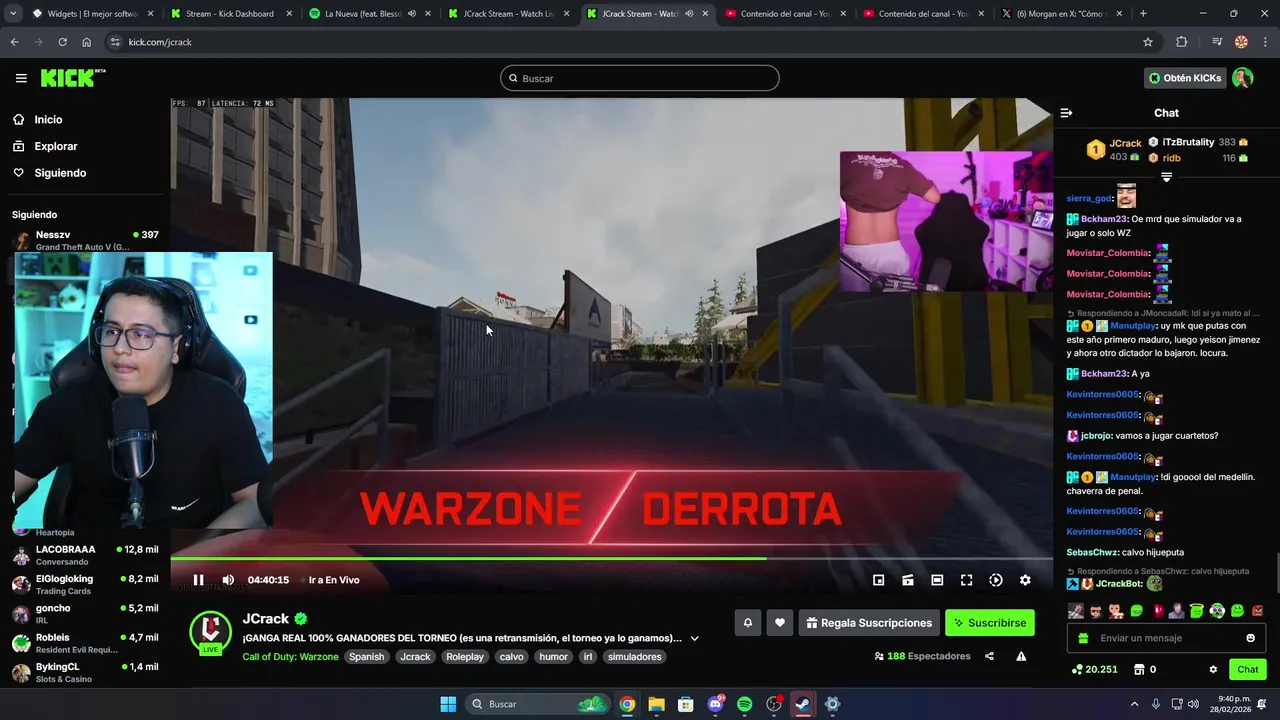This screenshot has height=720, width=1280.
Task: Click the chat message input field
Action: (1166, 638)
